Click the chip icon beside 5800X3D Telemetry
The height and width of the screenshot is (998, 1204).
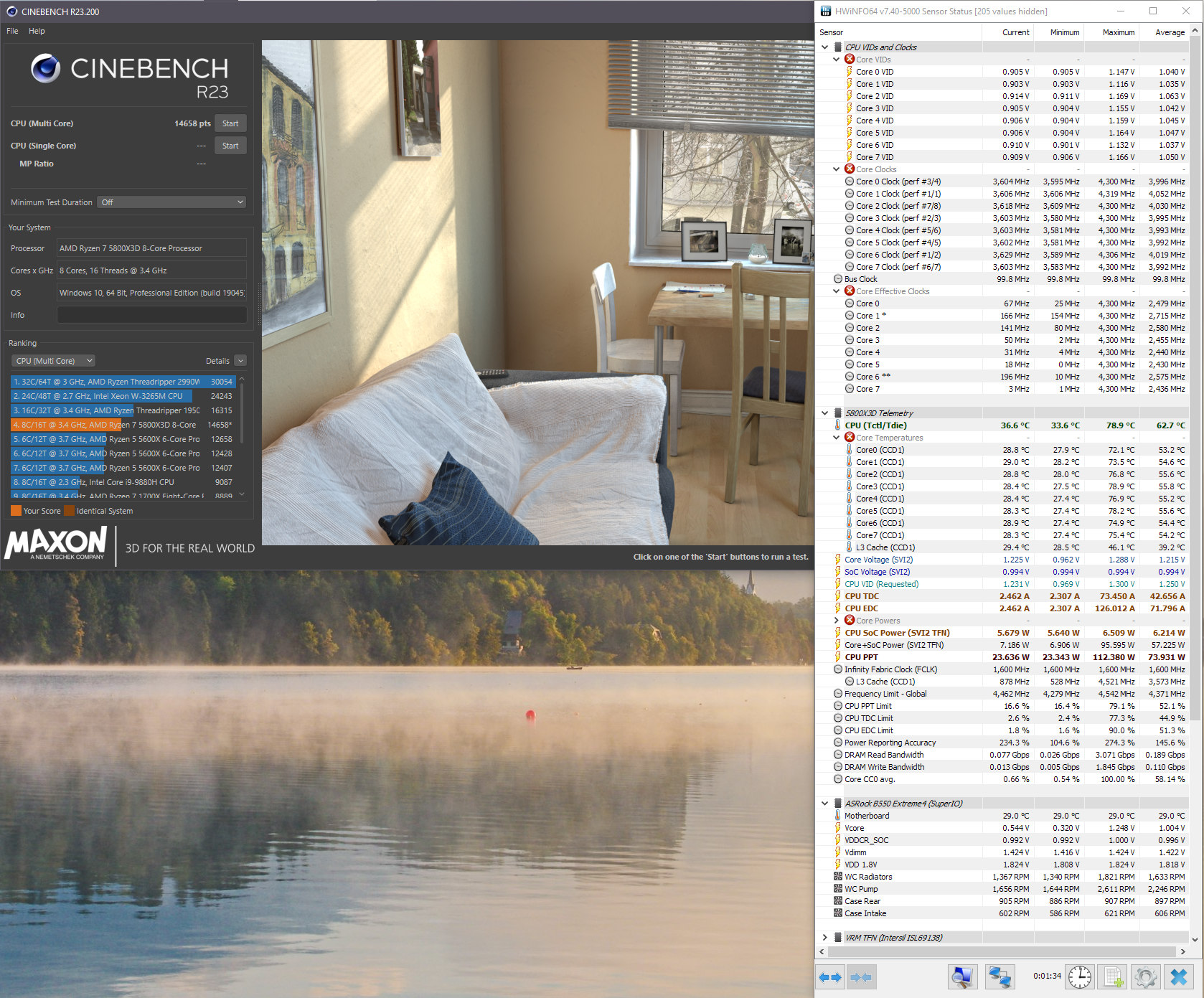click(x=838, y=413)
